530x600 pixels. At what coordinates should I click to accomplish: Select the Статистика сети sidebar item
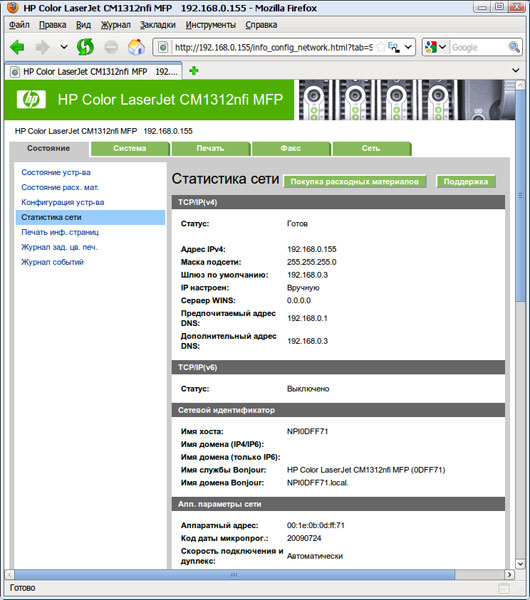click(90, 217)
